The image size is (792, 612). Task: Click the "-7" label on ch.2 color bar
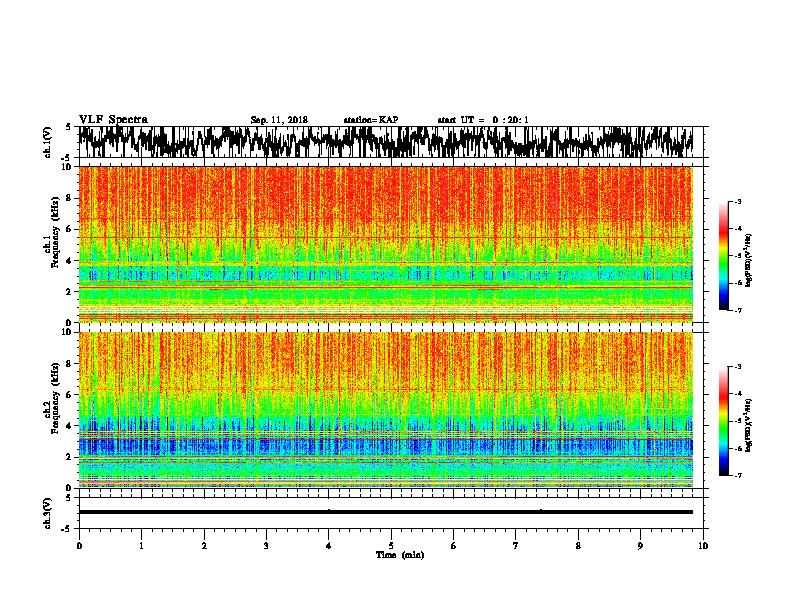[x=737, y=475]
